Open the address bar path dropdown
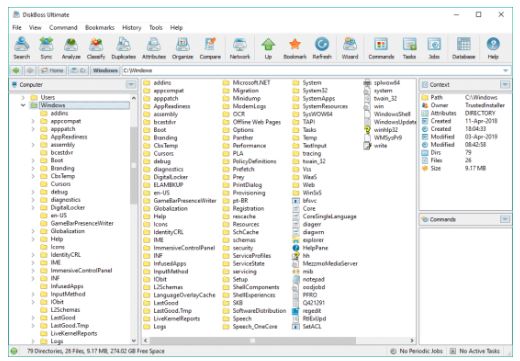The width and height of the screenshot is (520, 361). pyautogui.click(x=506, y=70)
